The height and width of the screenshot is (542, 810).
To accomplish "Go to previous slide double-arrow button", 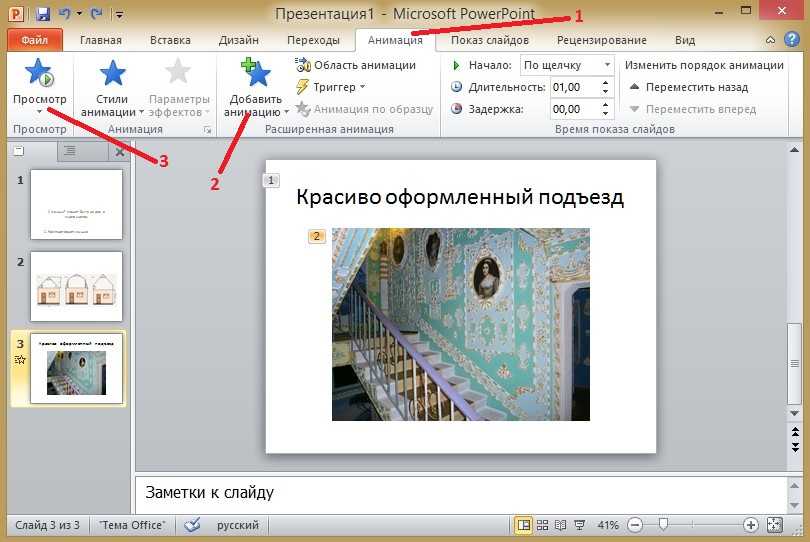I will 795,432.
